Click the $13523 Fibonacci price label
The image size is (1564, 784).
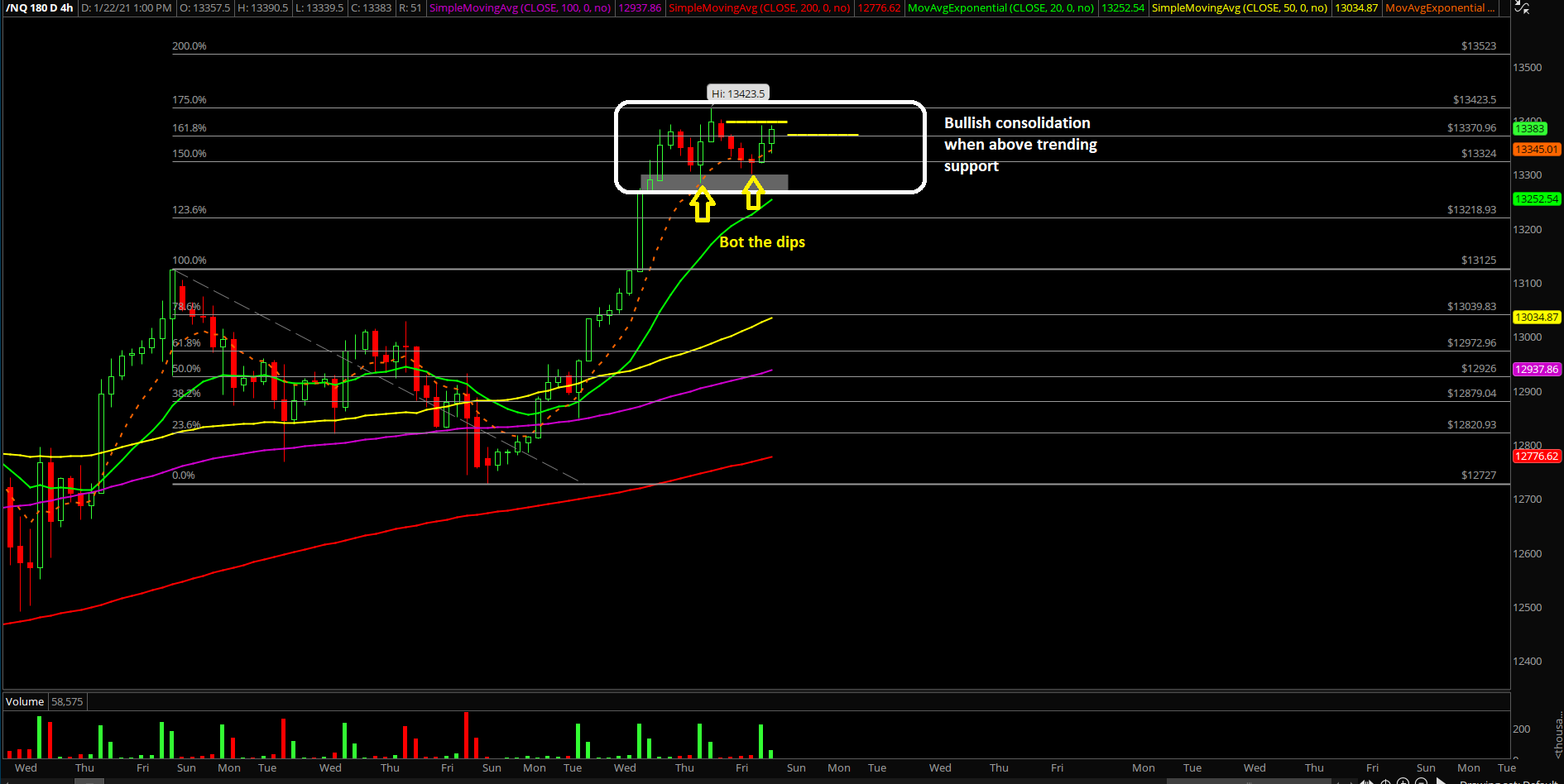point(1479,46)
